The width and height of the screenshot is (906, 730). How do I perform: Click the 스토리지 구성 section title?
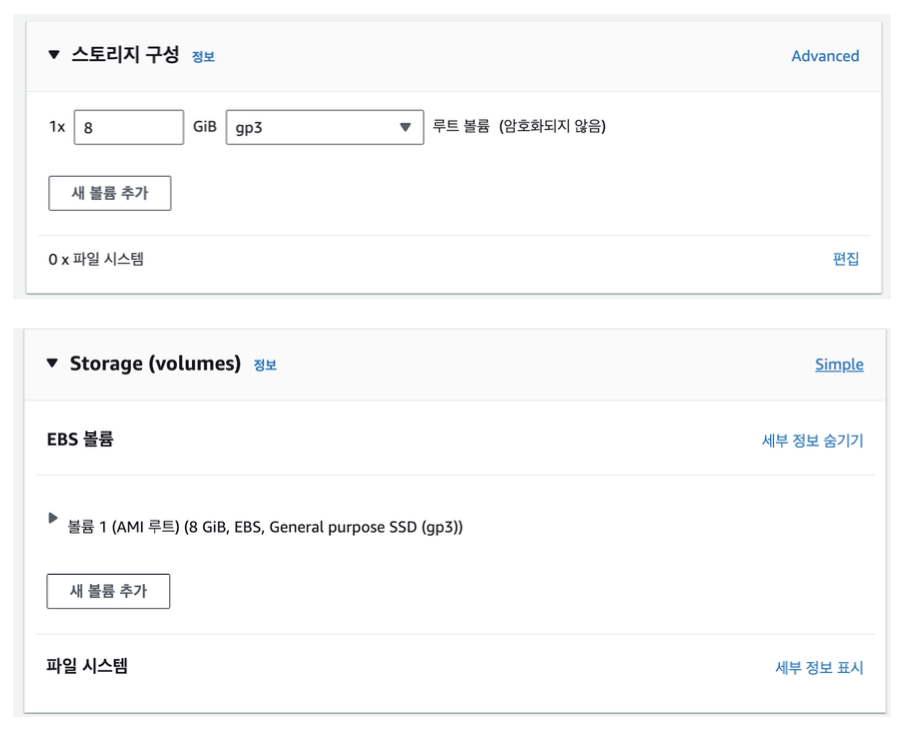(125, 55)
